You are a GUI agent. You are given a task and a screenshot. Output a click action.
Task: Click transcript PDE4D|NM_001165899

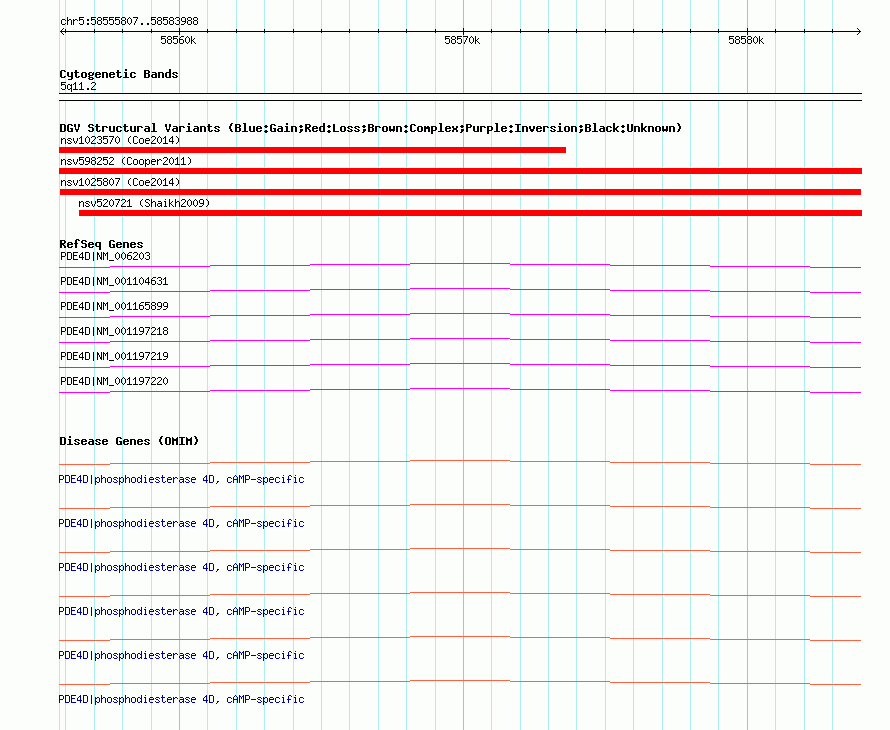tap(114, 307)
